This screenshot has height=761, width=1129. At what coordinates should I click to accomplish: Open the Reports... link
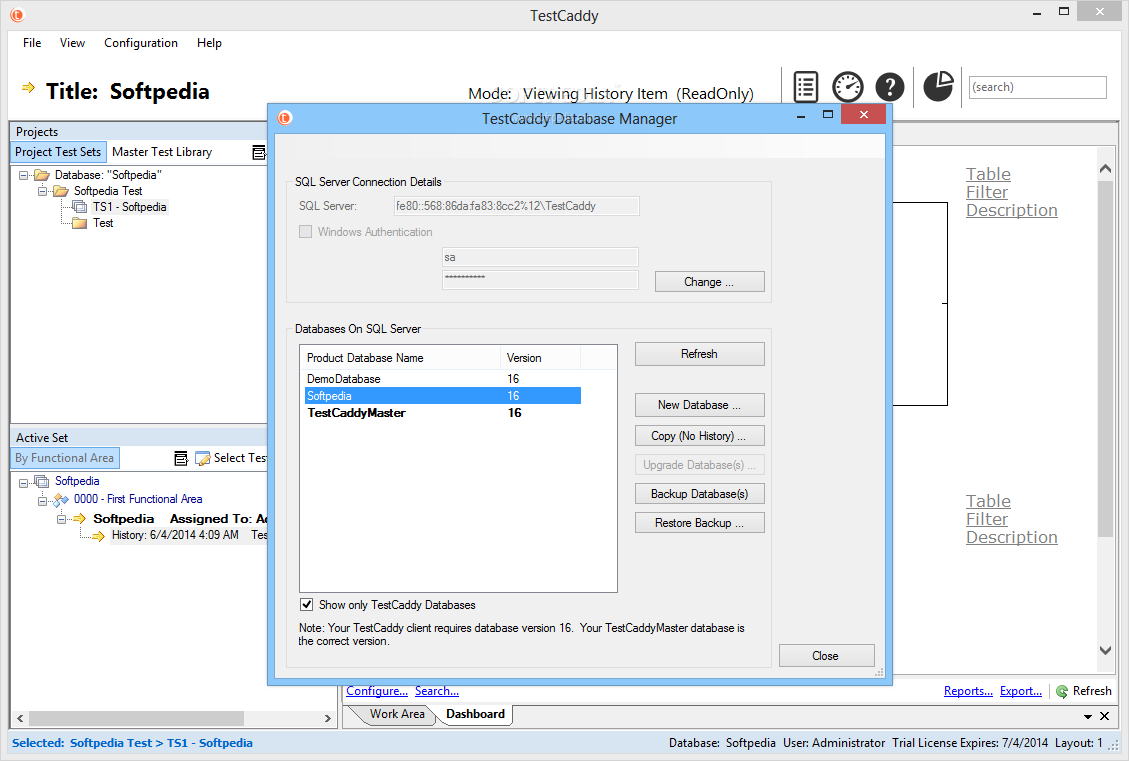tap(968, 691)
